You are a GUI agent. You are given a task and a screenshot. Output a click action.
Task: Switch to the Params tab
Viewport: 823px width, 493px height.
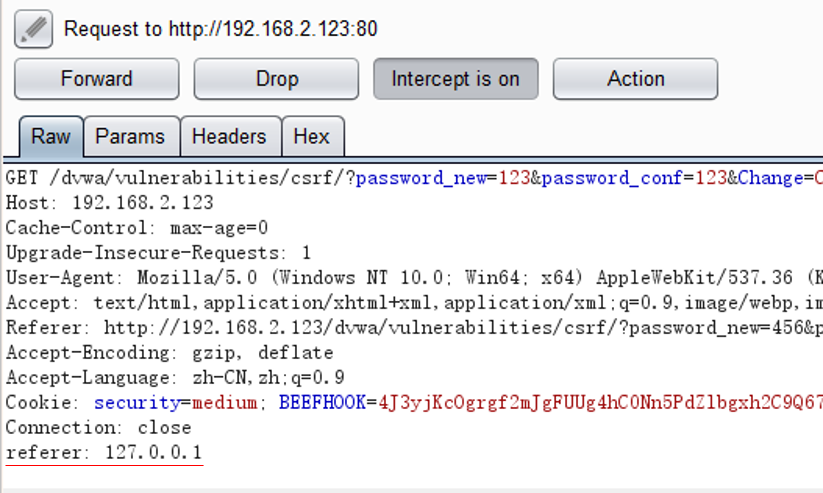130,137
